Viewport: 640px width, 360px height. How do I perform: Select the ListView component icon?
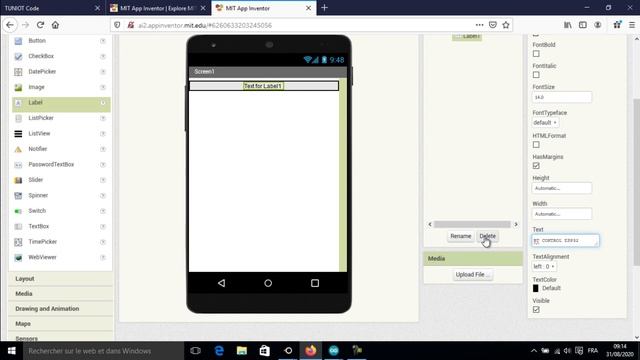[x=18, y=133]
